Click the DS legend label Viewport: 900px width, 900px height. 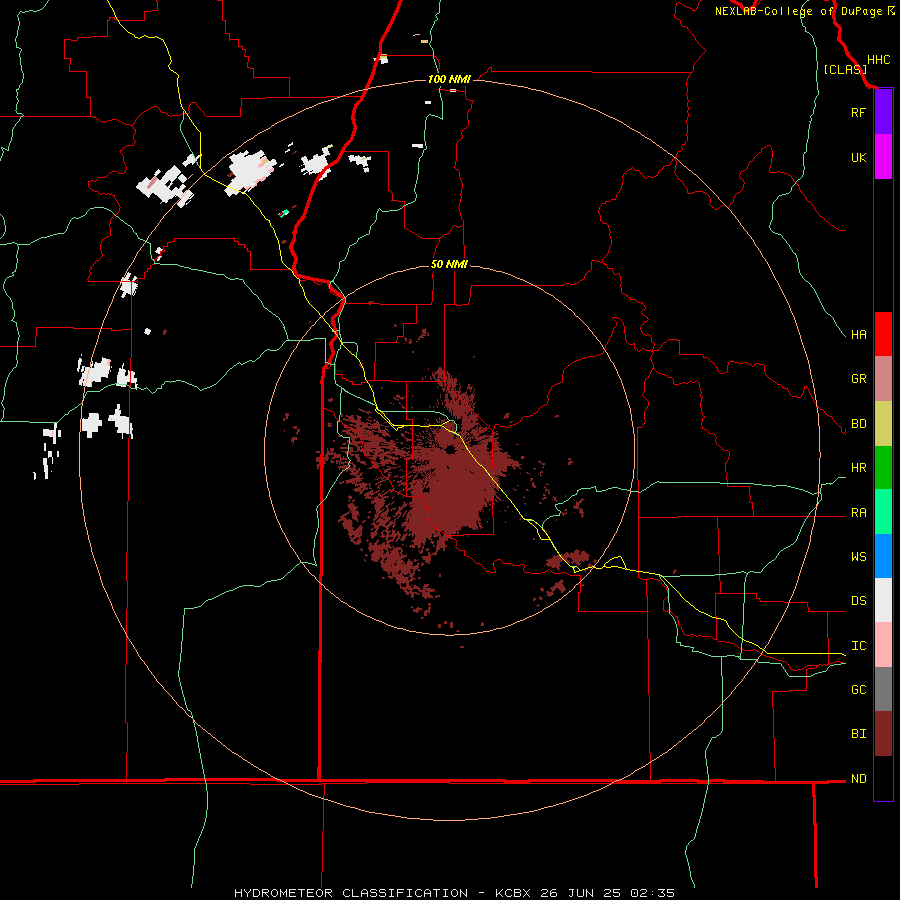click(x=858, y=600)
